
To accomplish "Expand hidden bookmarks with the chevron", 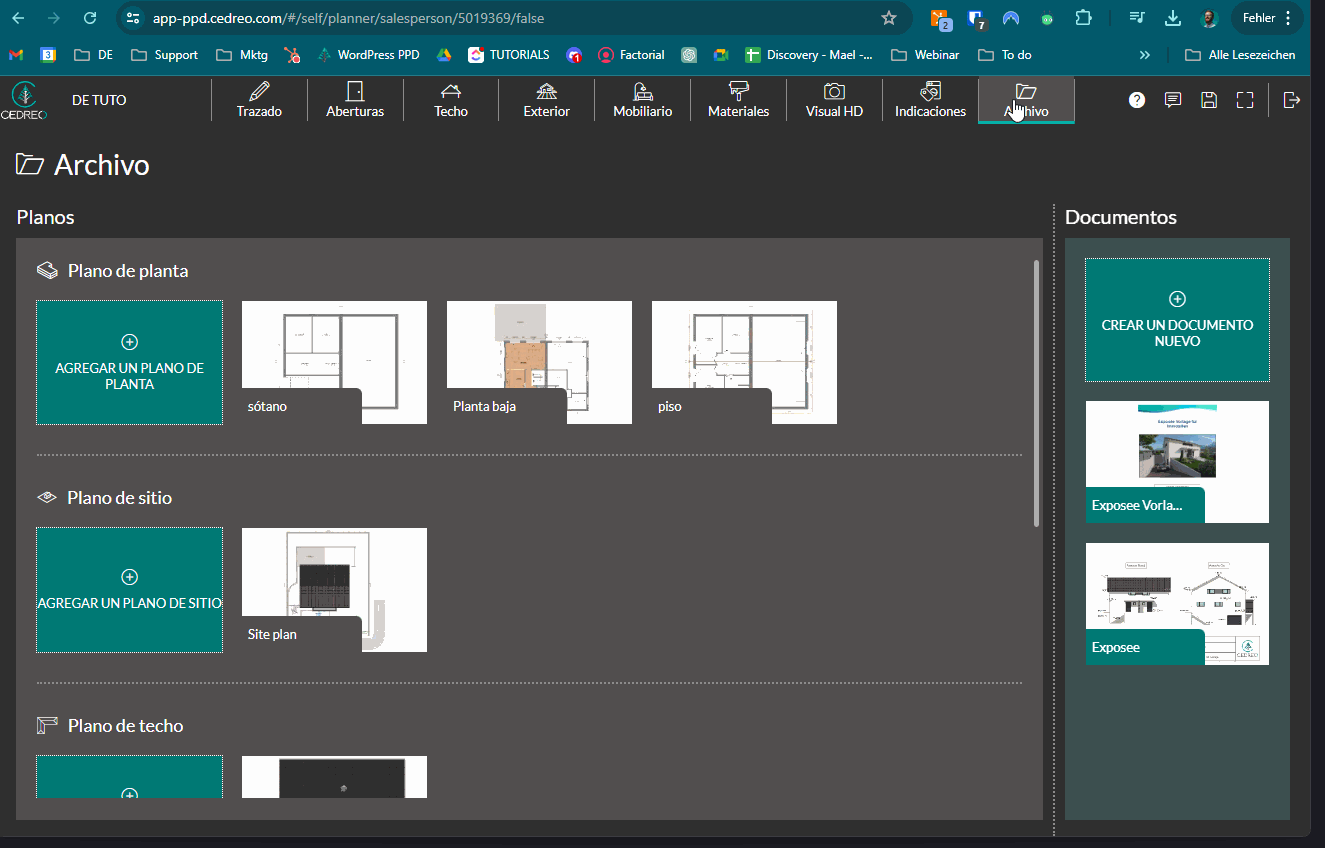I will [x=1144, y=55].
